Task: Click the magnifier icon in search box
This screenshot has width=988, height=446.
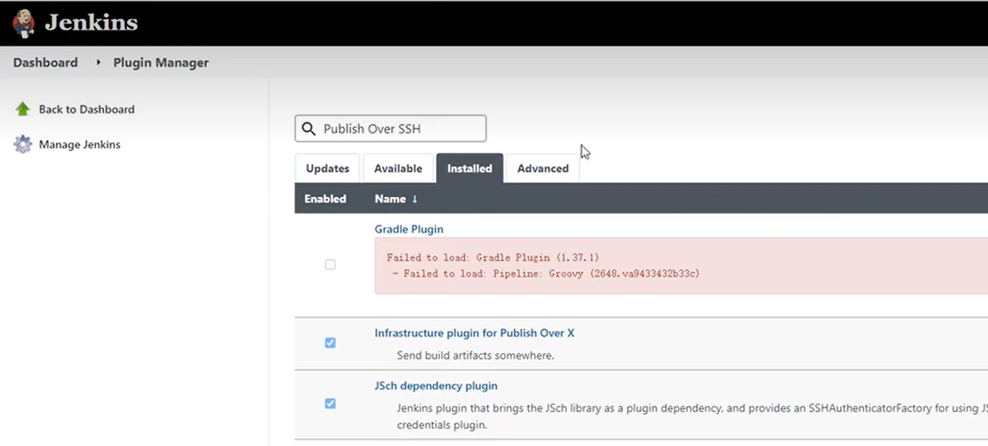Action: click(x=308, y=129)
